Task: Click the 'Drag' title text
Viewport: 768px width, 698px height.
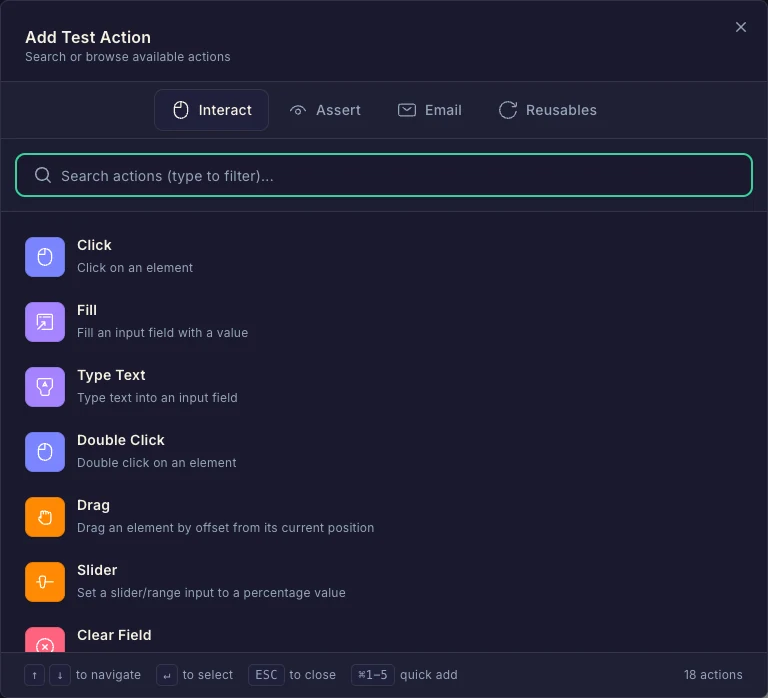Action: click(93, 505)
